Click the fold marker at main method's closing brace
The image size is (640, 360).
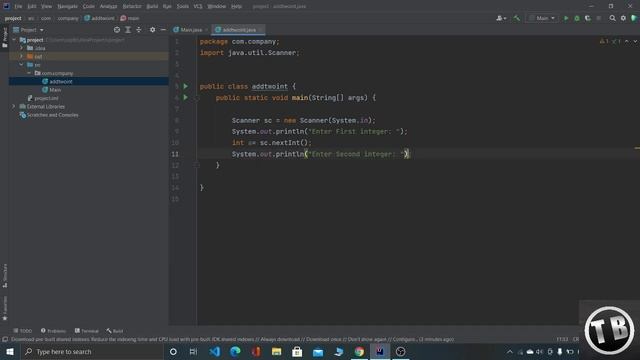(196, 165)
